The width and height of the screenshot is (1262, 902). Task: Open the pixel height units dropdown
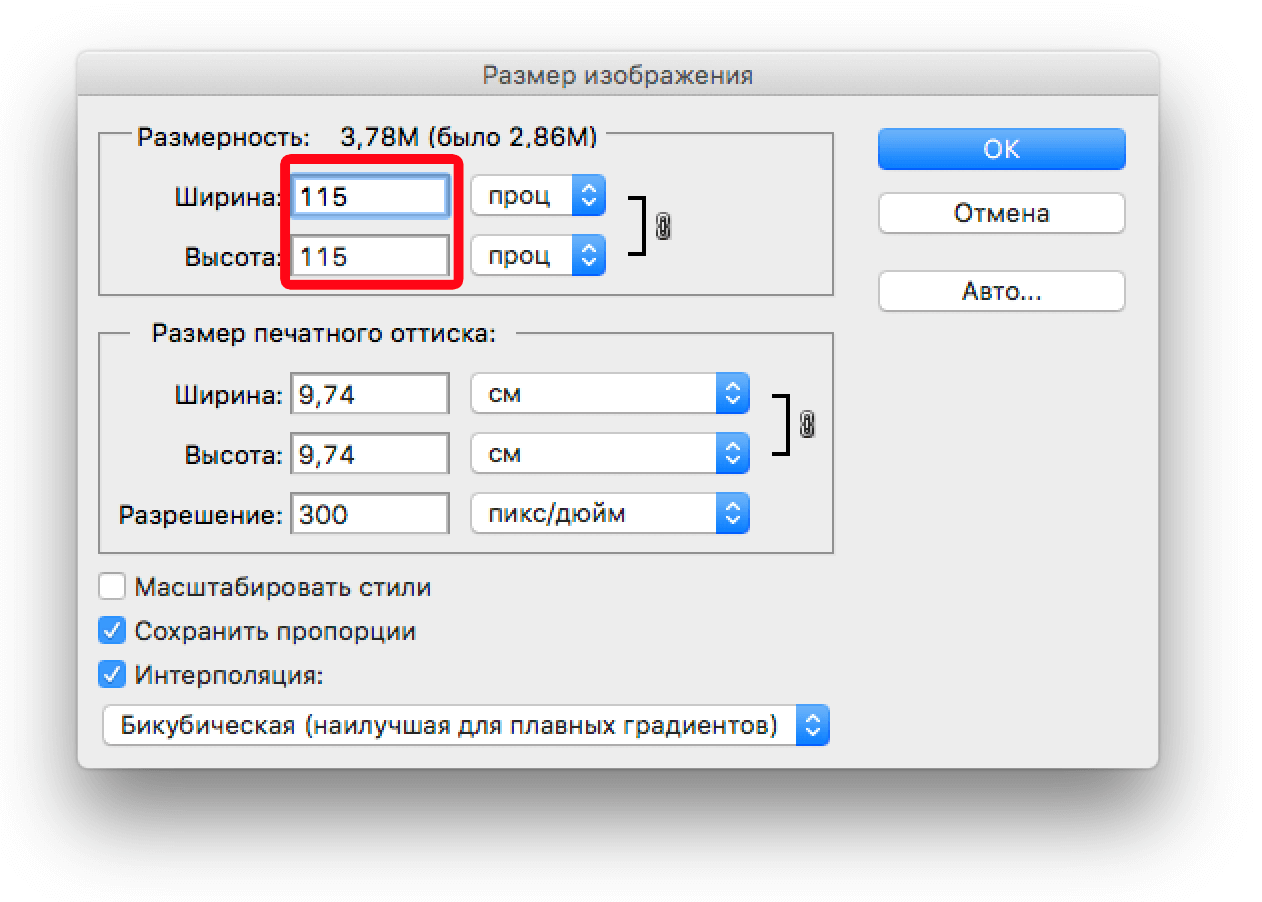coord(538,256)
